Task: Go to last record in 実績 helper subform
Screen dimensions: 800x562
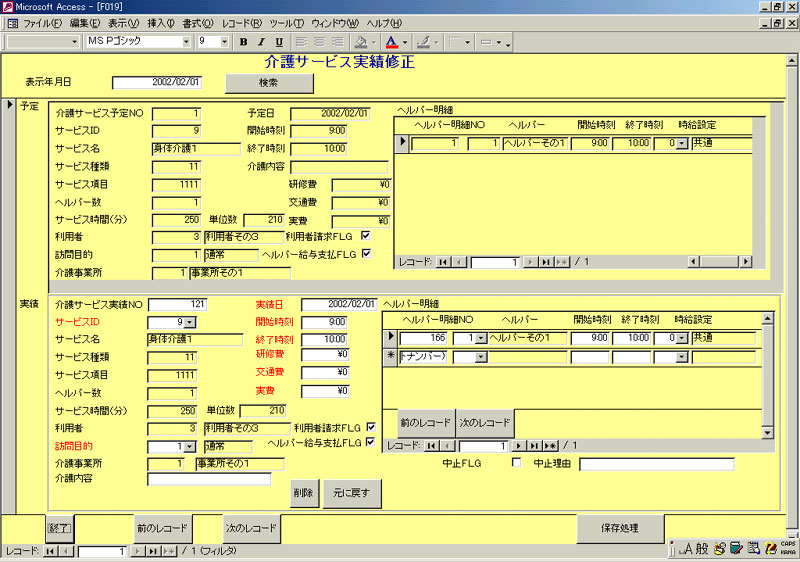Action: [534, 446]
